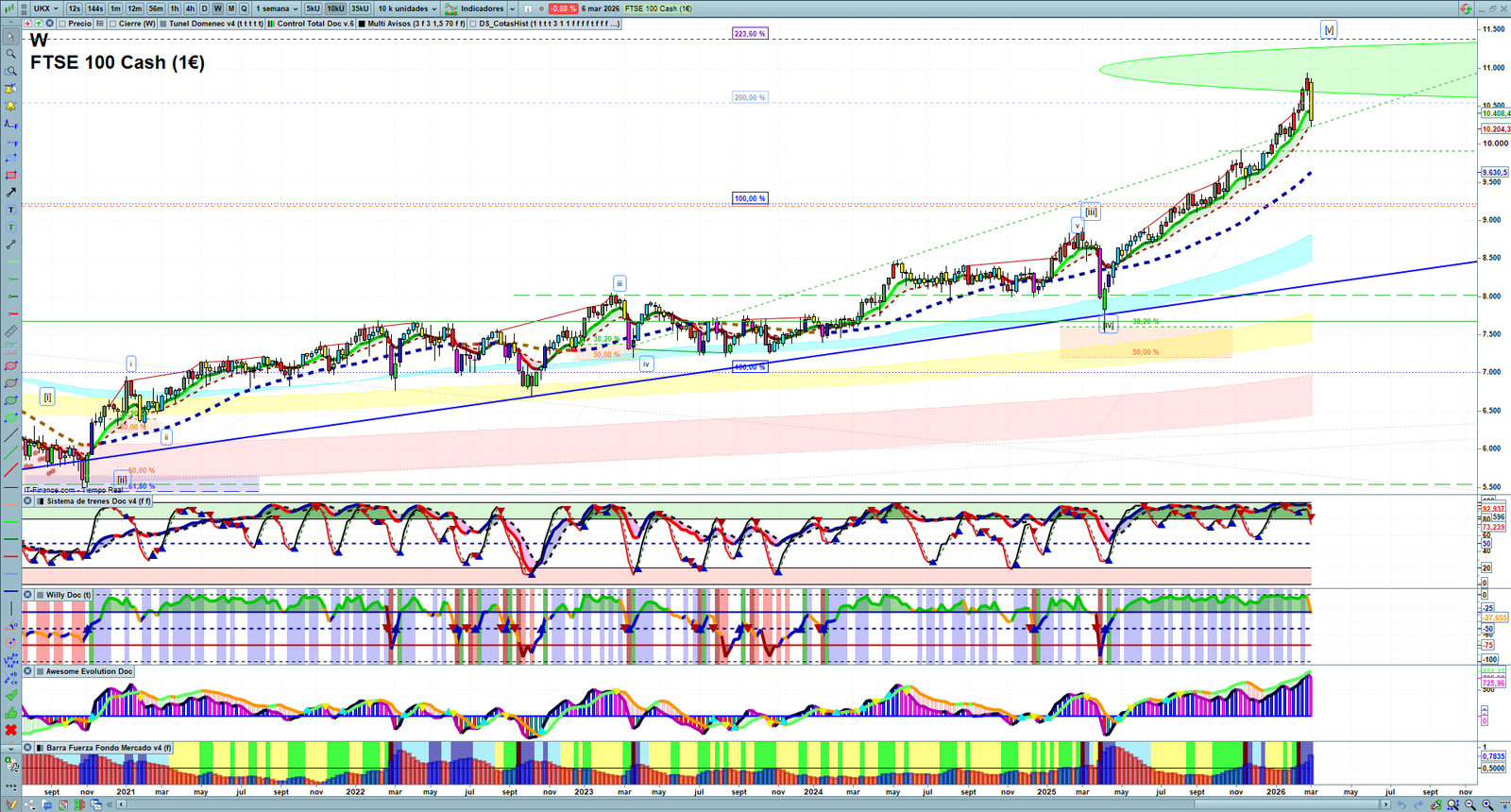
Task: Pick the blue rectangle drawing tool
Action: (x=10, y=158)
